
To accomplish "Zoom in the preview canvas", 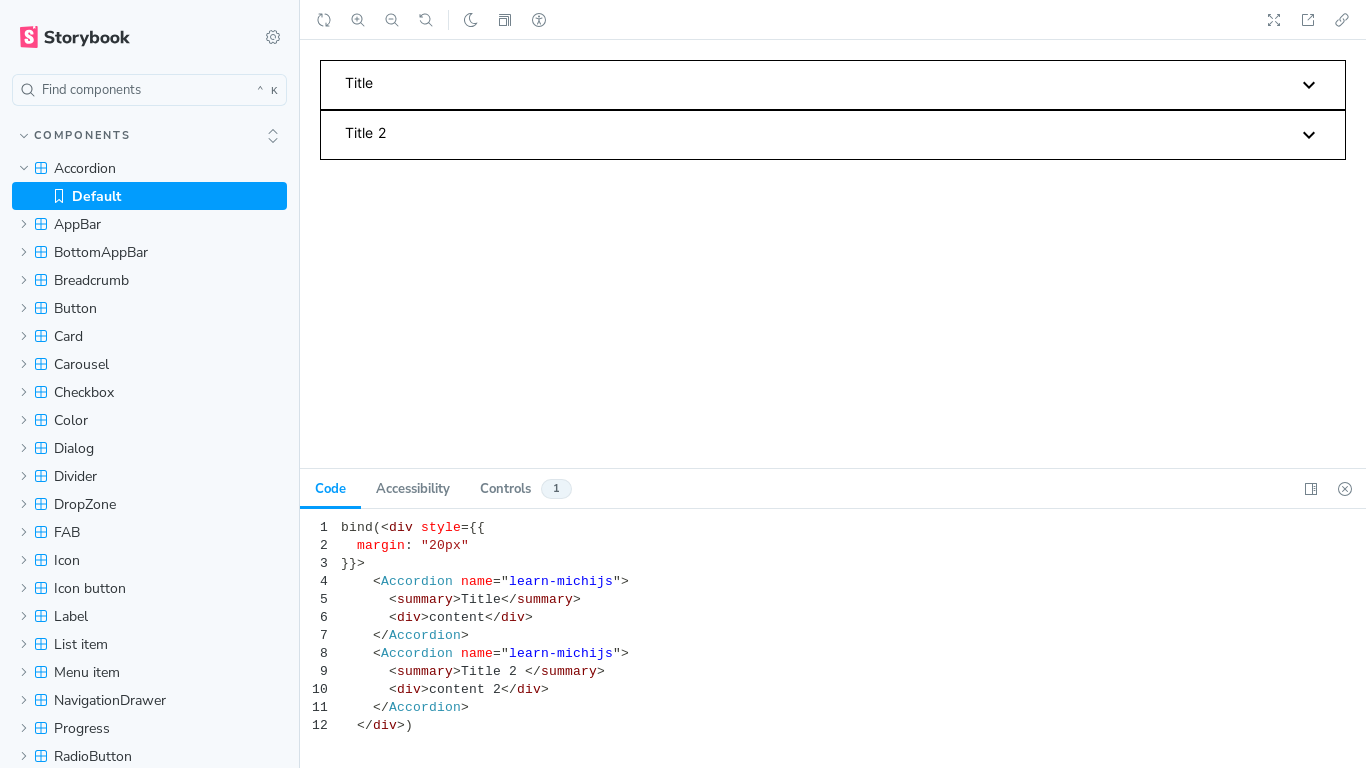I will [x=358, y=20].
